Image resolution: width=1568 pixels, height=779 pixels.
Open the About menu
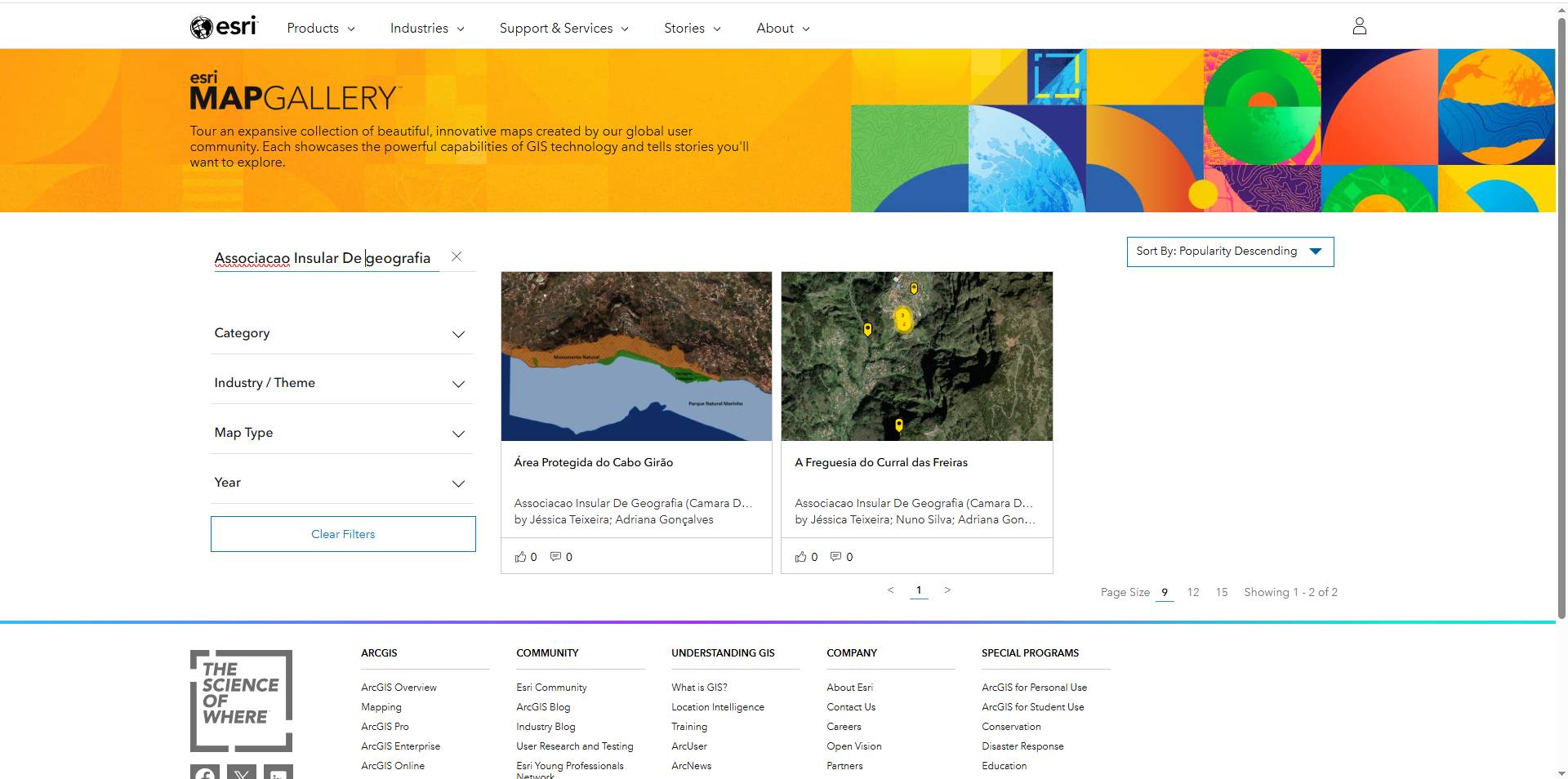tap(783, 28)
